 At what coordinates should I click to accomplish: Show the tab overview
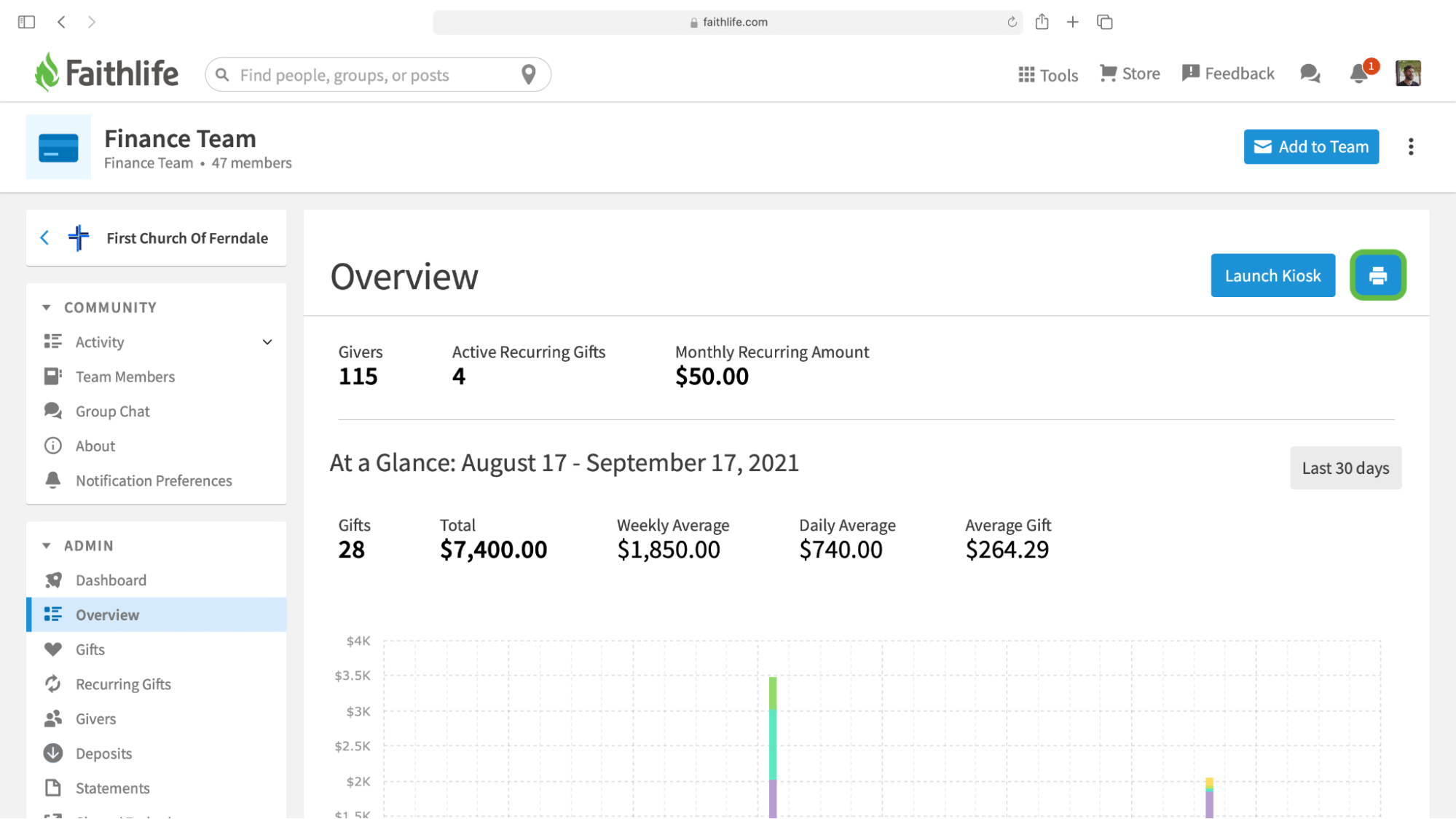point(1105,22)
